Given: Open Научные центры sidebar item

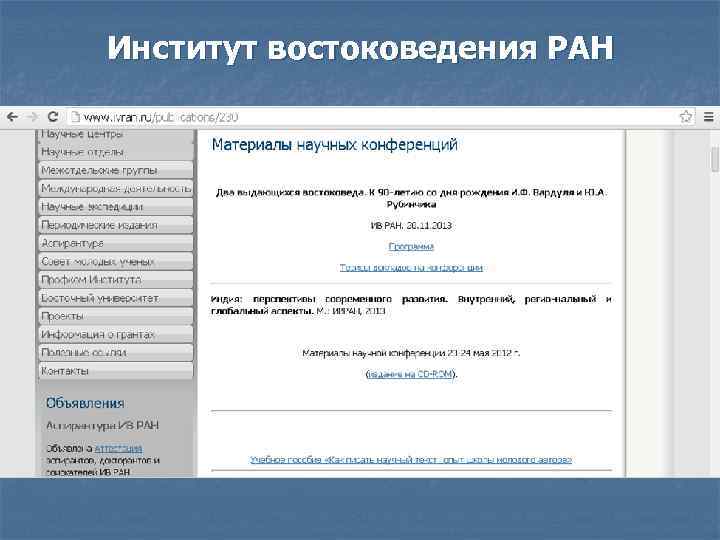Looking at the screenshot, I should coord(116,135).
